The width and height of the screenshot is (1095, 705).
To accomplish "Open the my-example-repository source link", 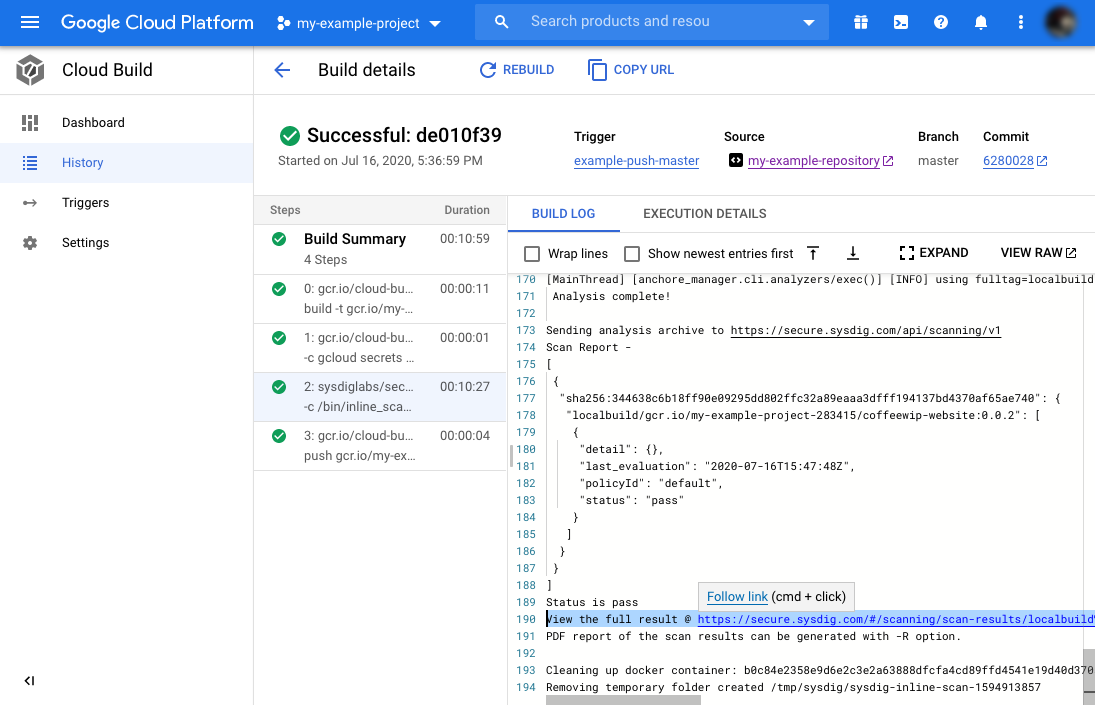I will point(814,161).
